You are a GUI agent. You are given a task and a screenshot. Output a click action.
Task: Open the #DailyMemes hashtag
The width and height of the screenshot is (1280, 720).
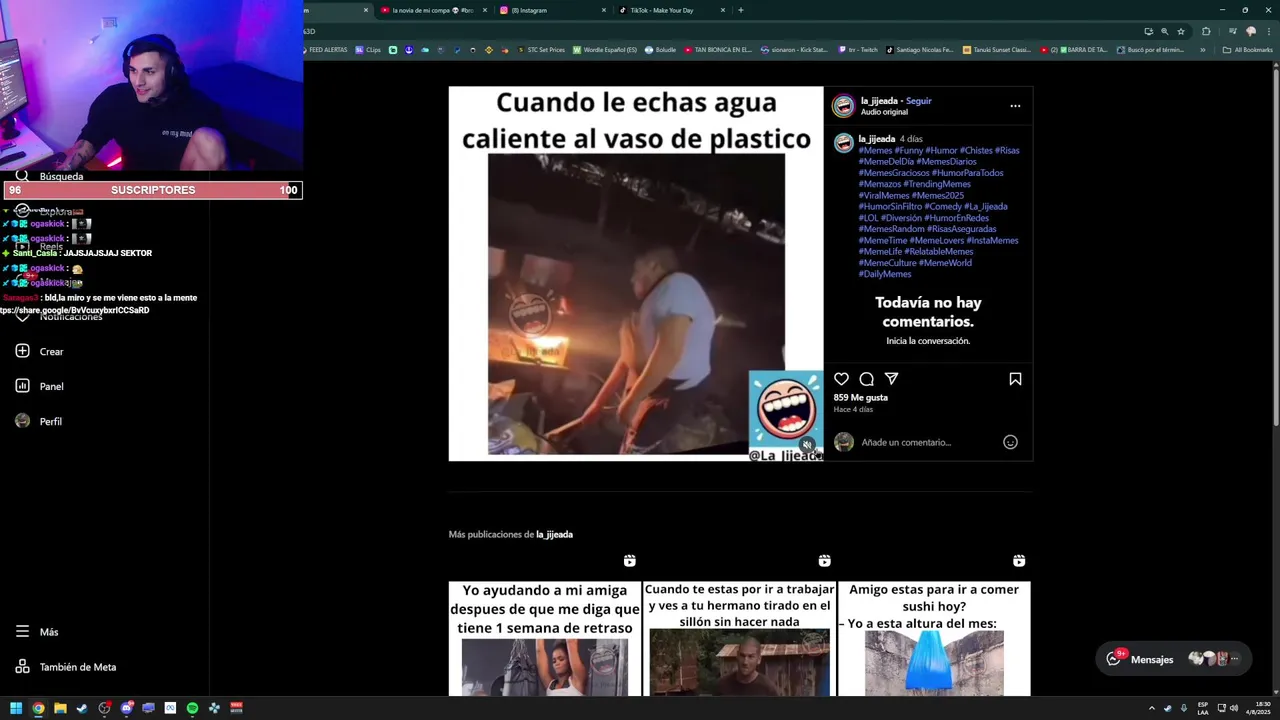(885, 274)
